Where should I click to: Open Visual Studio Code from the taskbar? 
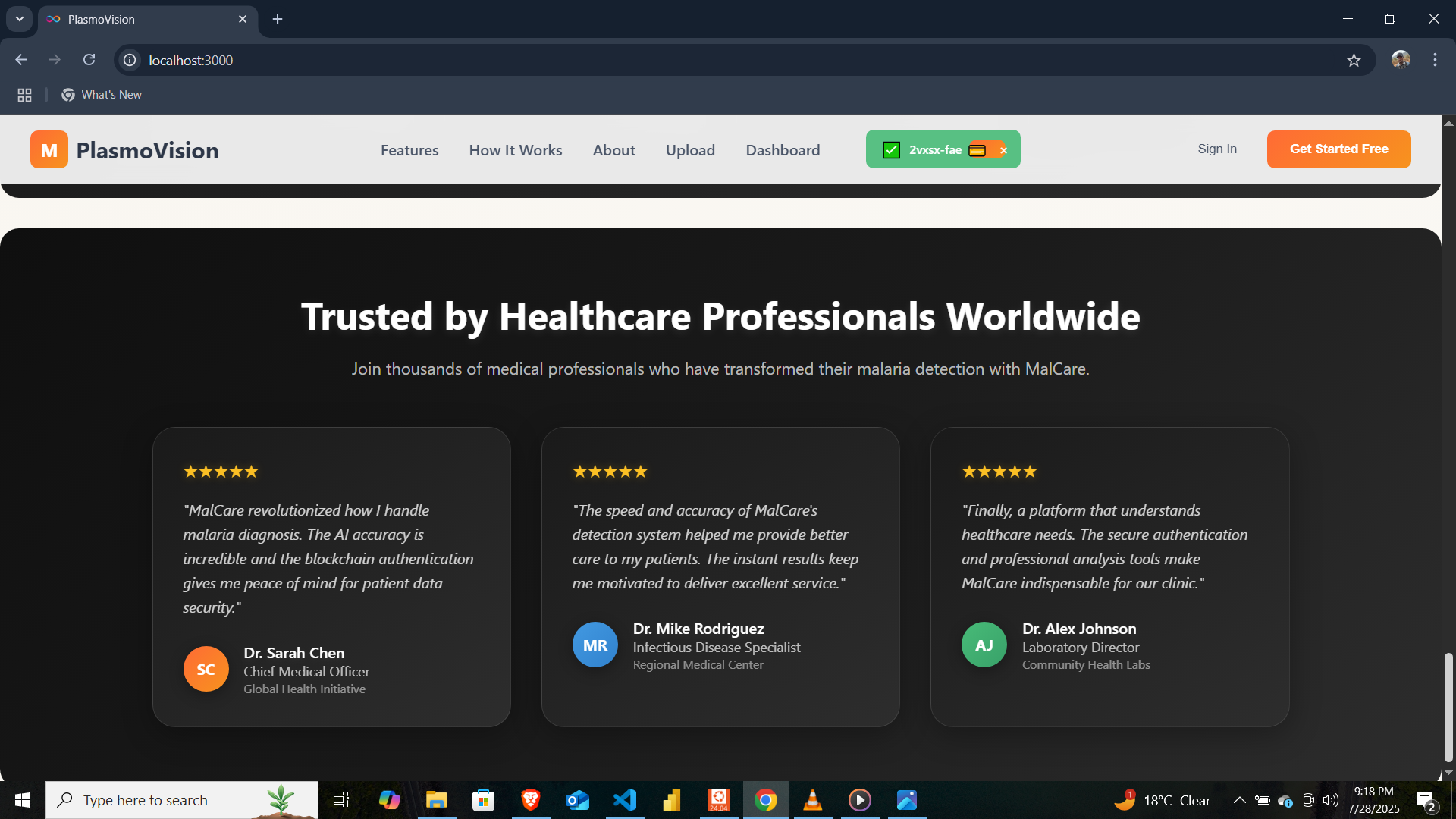tap(625, 800)
